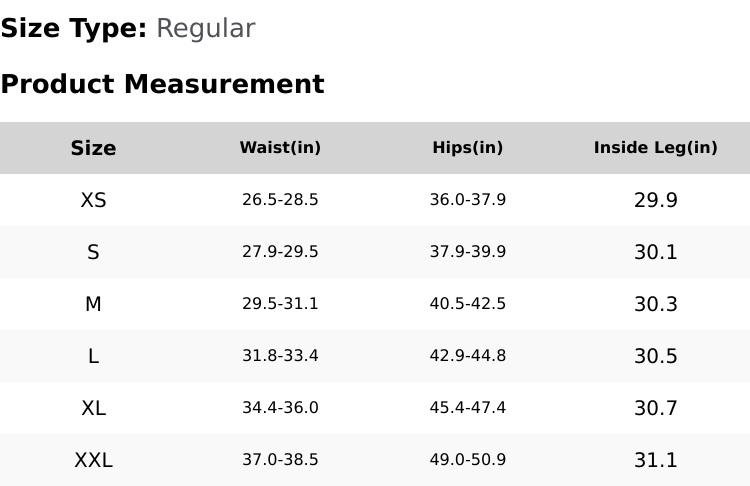
Task: Select the XXL size row label
Action: pos(93,460)
